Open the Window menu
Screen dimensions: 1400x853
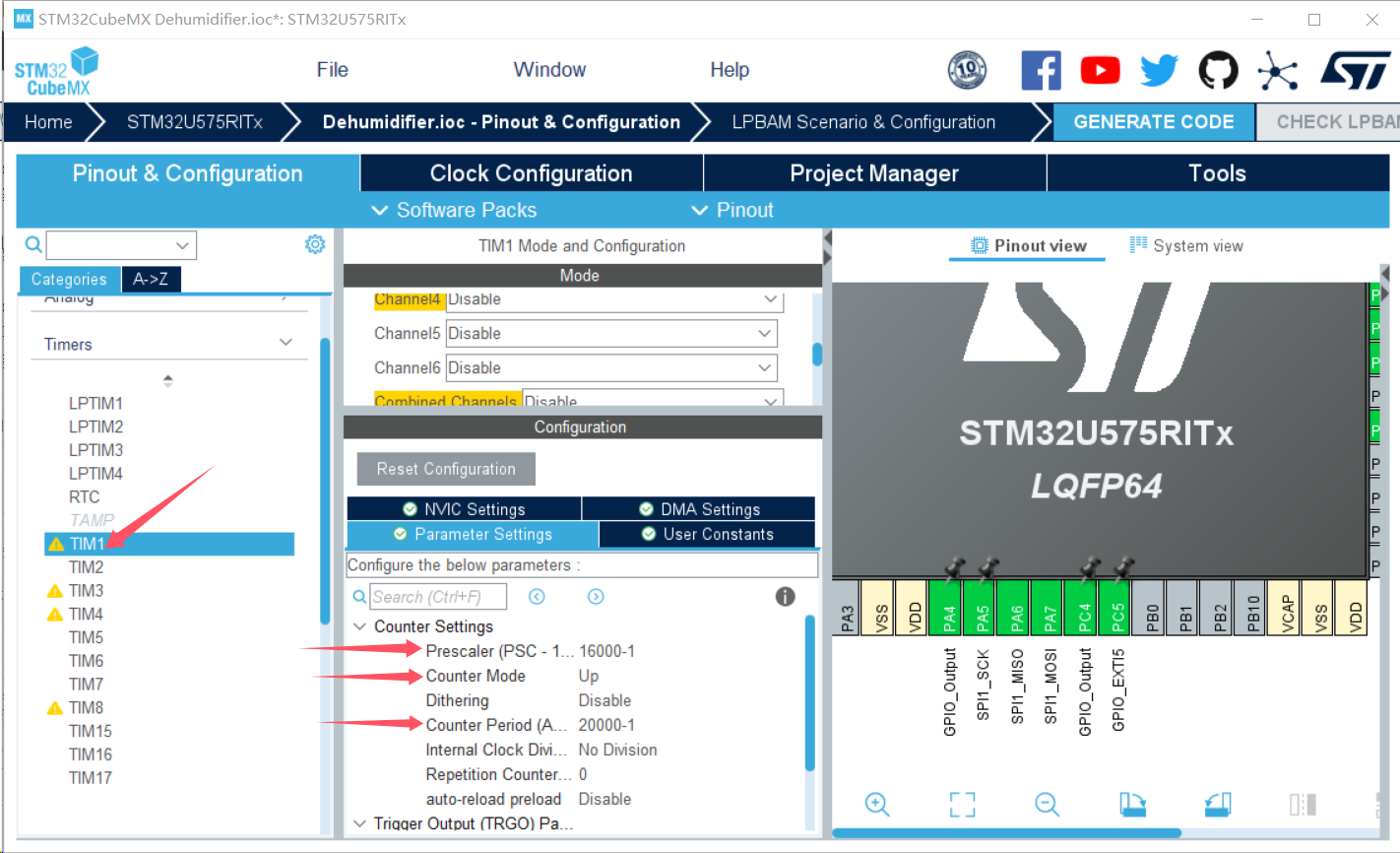549,70
